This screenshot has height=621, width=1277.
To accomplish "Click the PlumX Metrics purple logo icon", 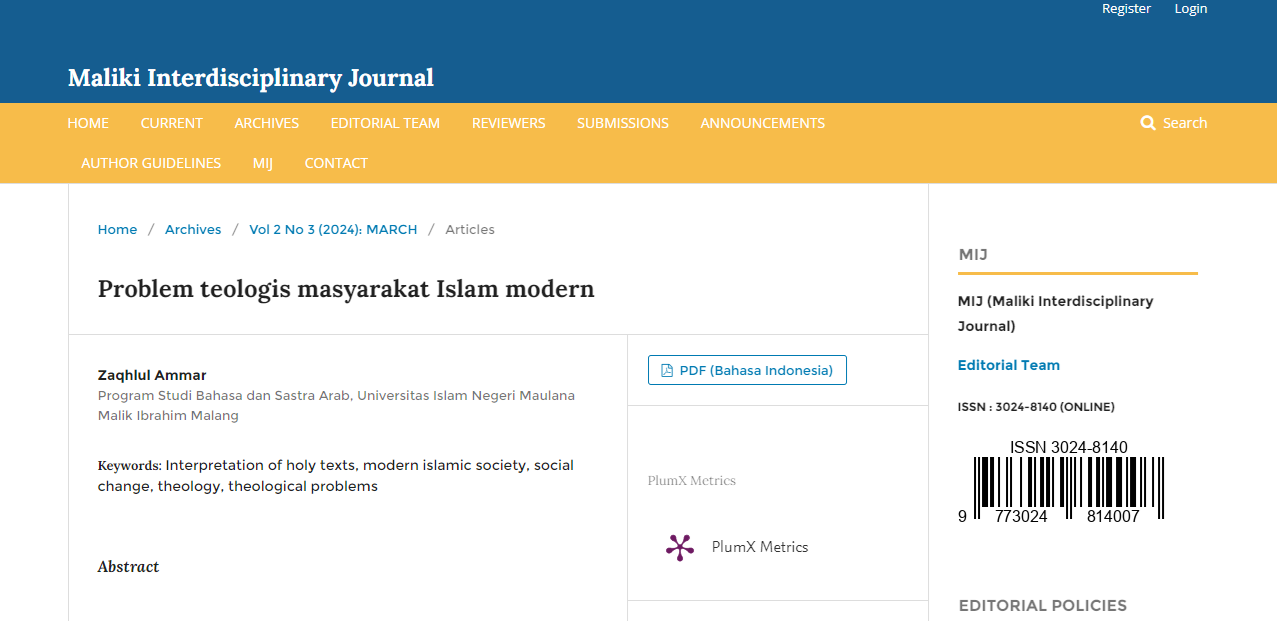I will [680, 547].
